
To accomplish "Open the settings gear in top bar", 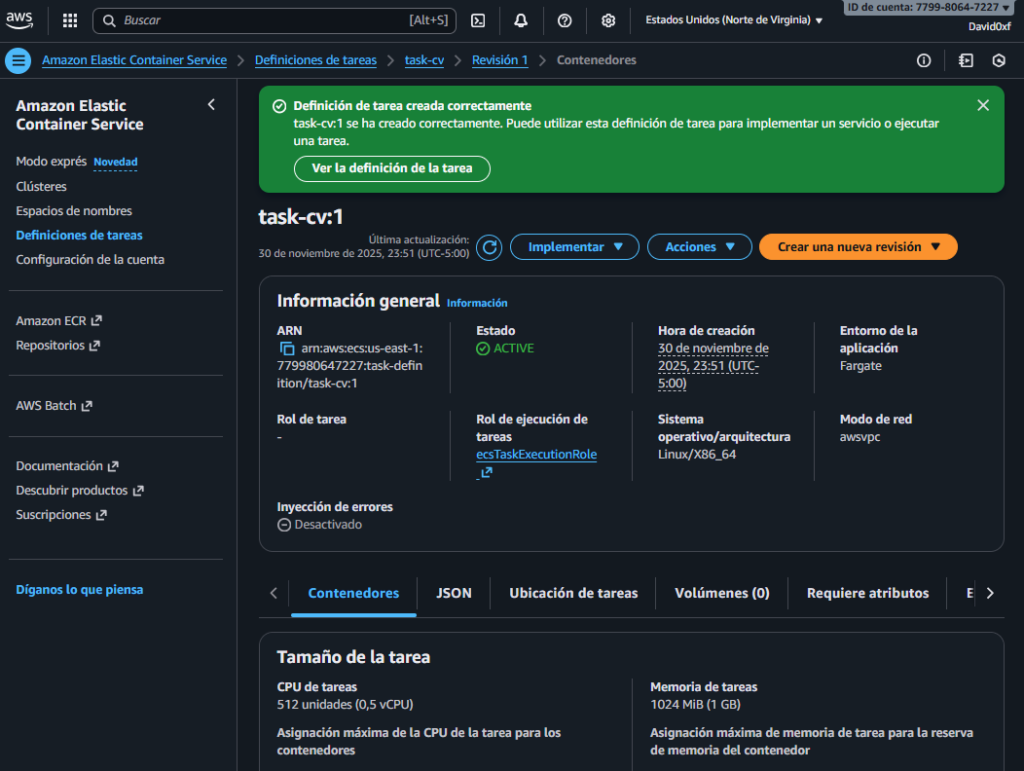I will pos(608,20).
